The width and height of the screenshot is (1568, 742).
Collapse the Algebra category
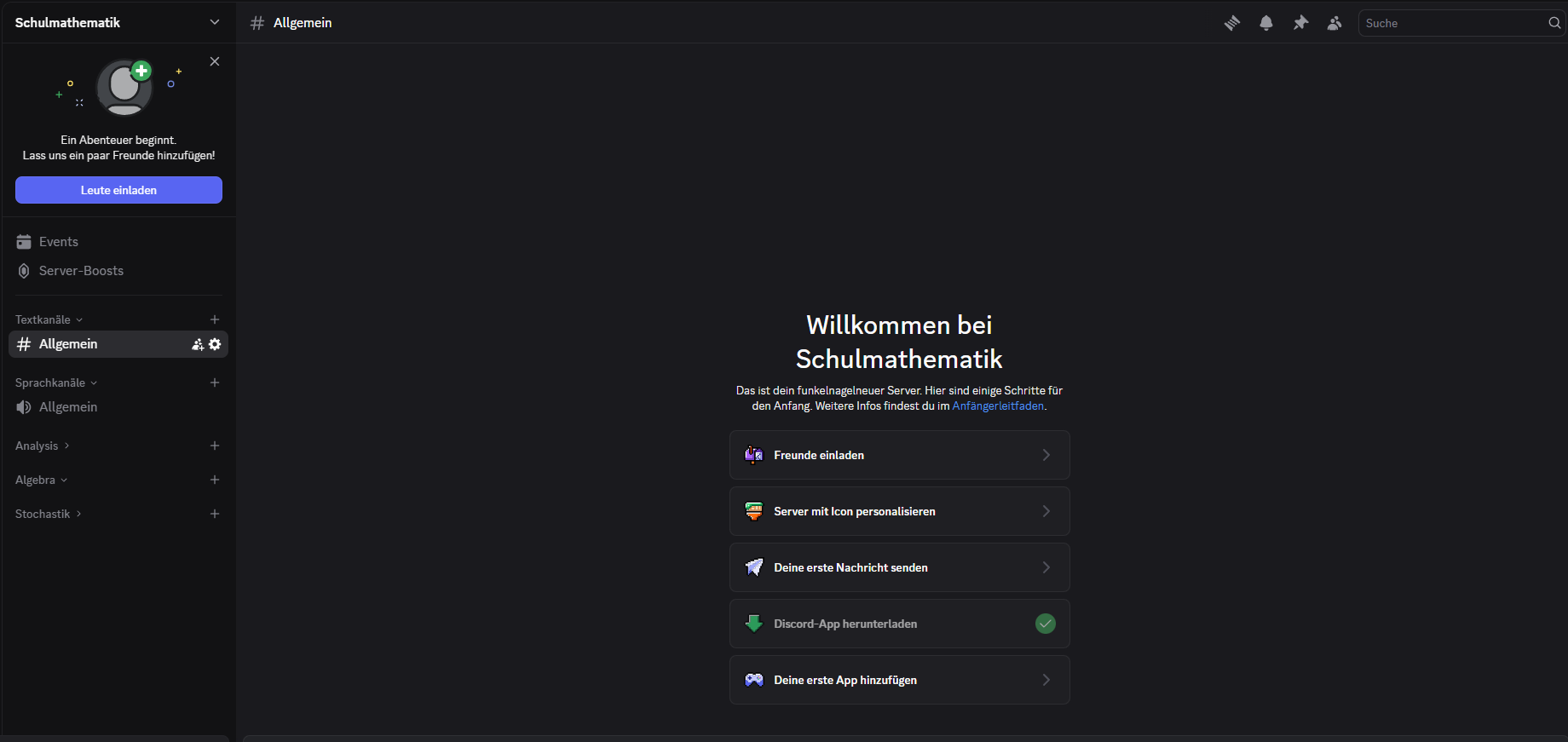pos(41,480)
